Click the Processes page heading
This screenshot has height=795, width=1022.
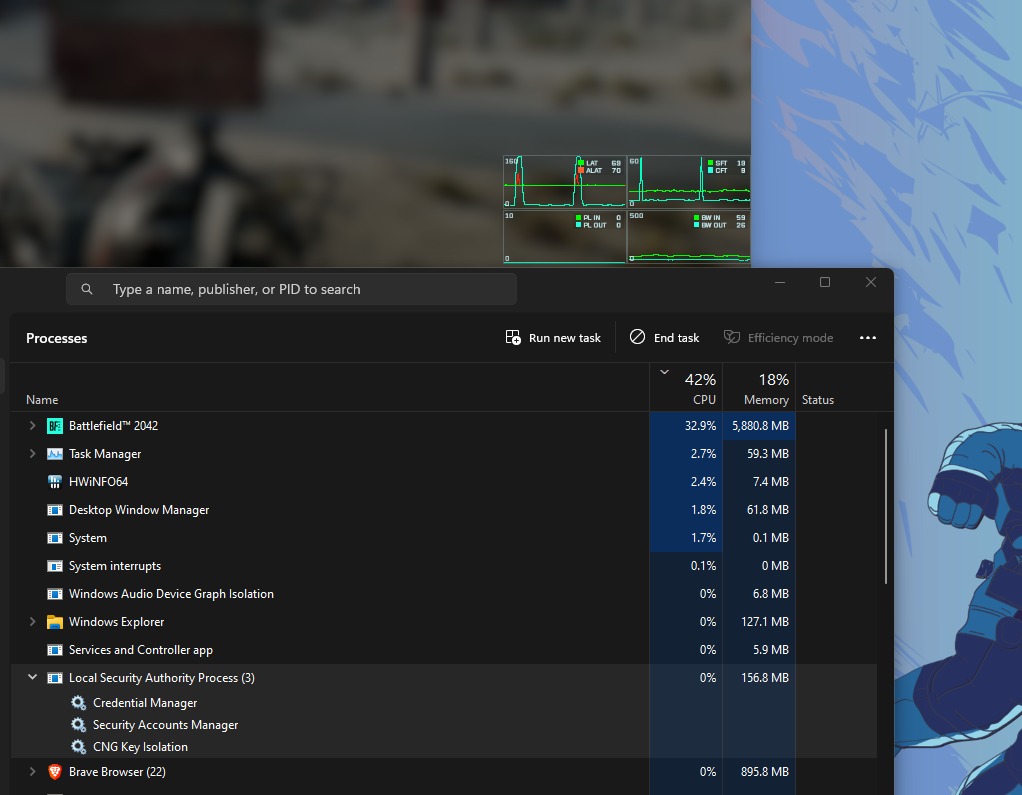coord(57,338)
